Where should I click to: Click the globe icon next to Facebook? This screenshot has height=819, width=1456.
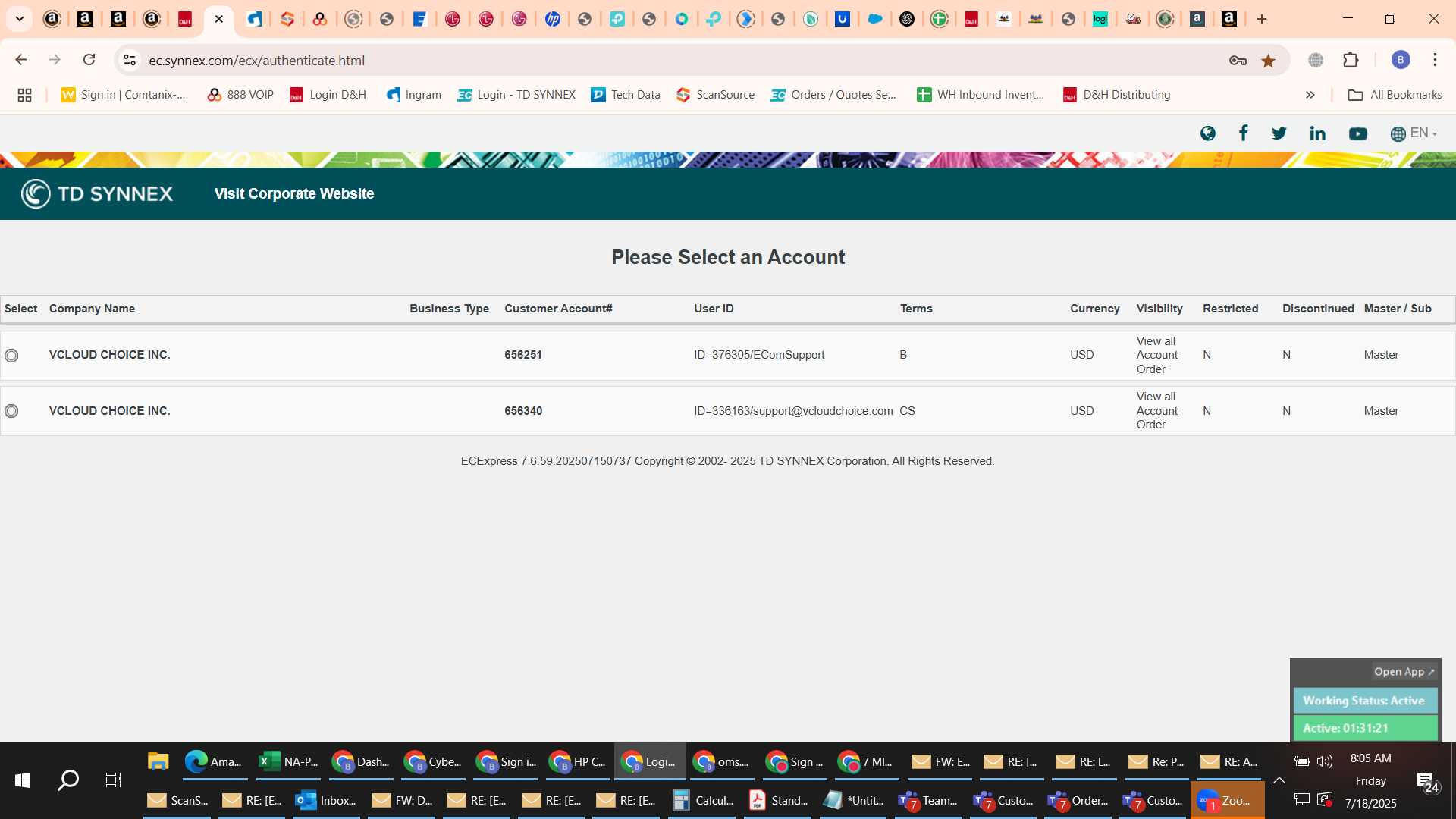(1208, 133)
